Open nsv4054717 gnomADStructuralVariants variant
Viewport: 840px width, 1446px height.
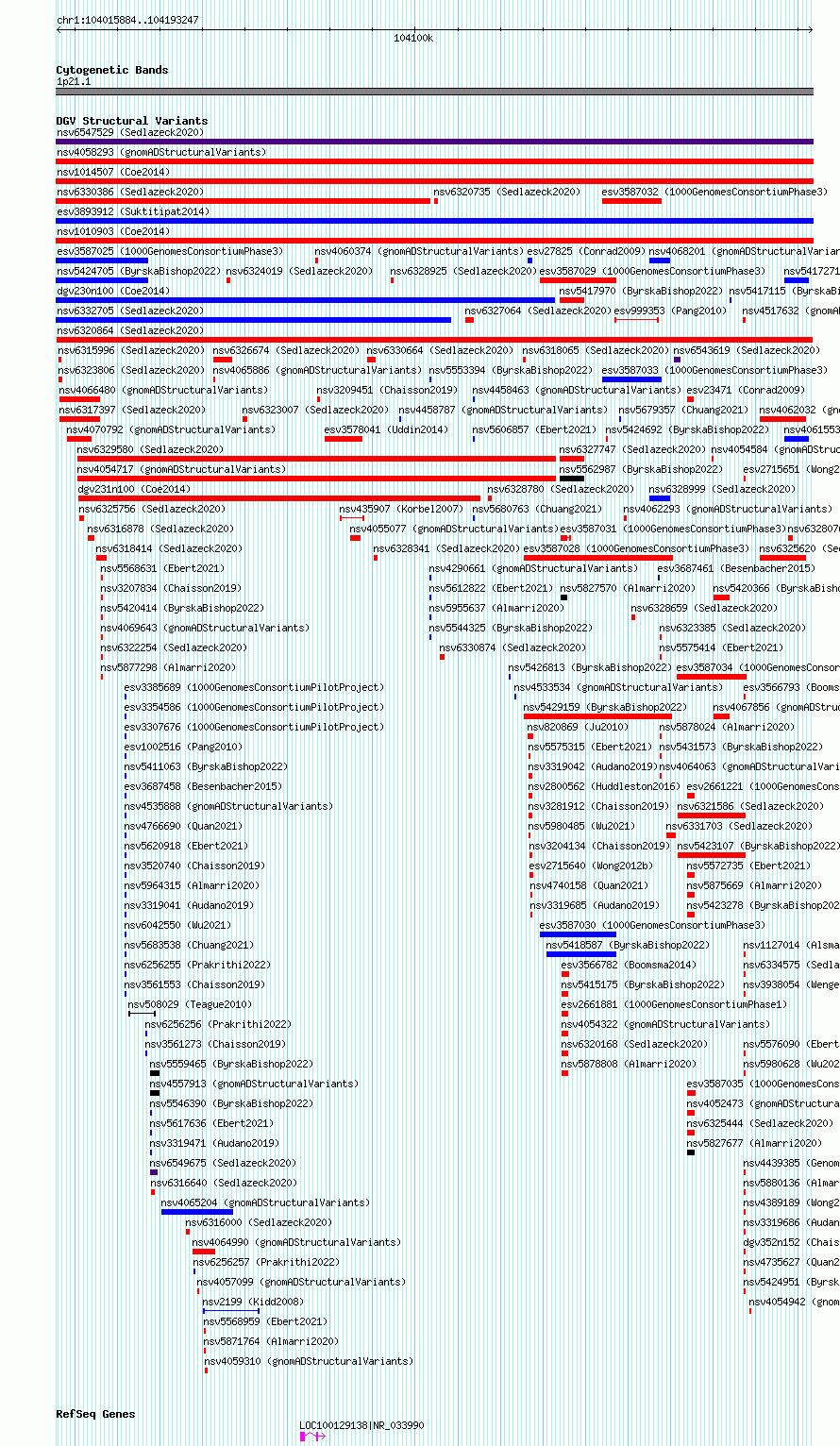(x=181, y=469)
